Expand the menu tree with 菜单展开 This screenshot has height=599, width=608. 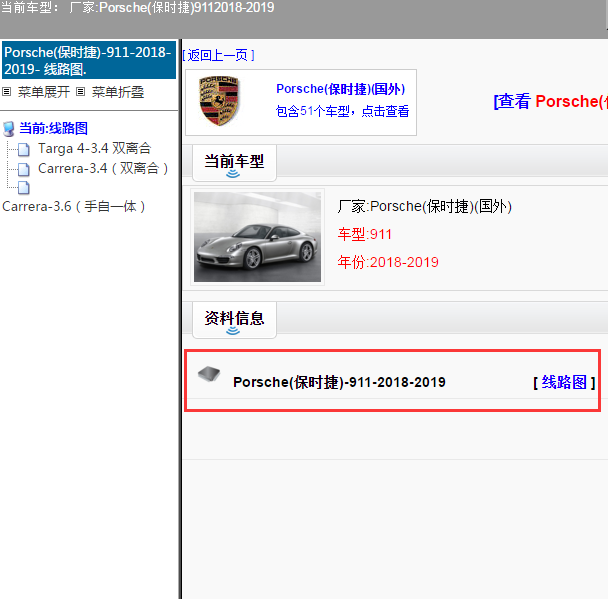click(44, 92)
